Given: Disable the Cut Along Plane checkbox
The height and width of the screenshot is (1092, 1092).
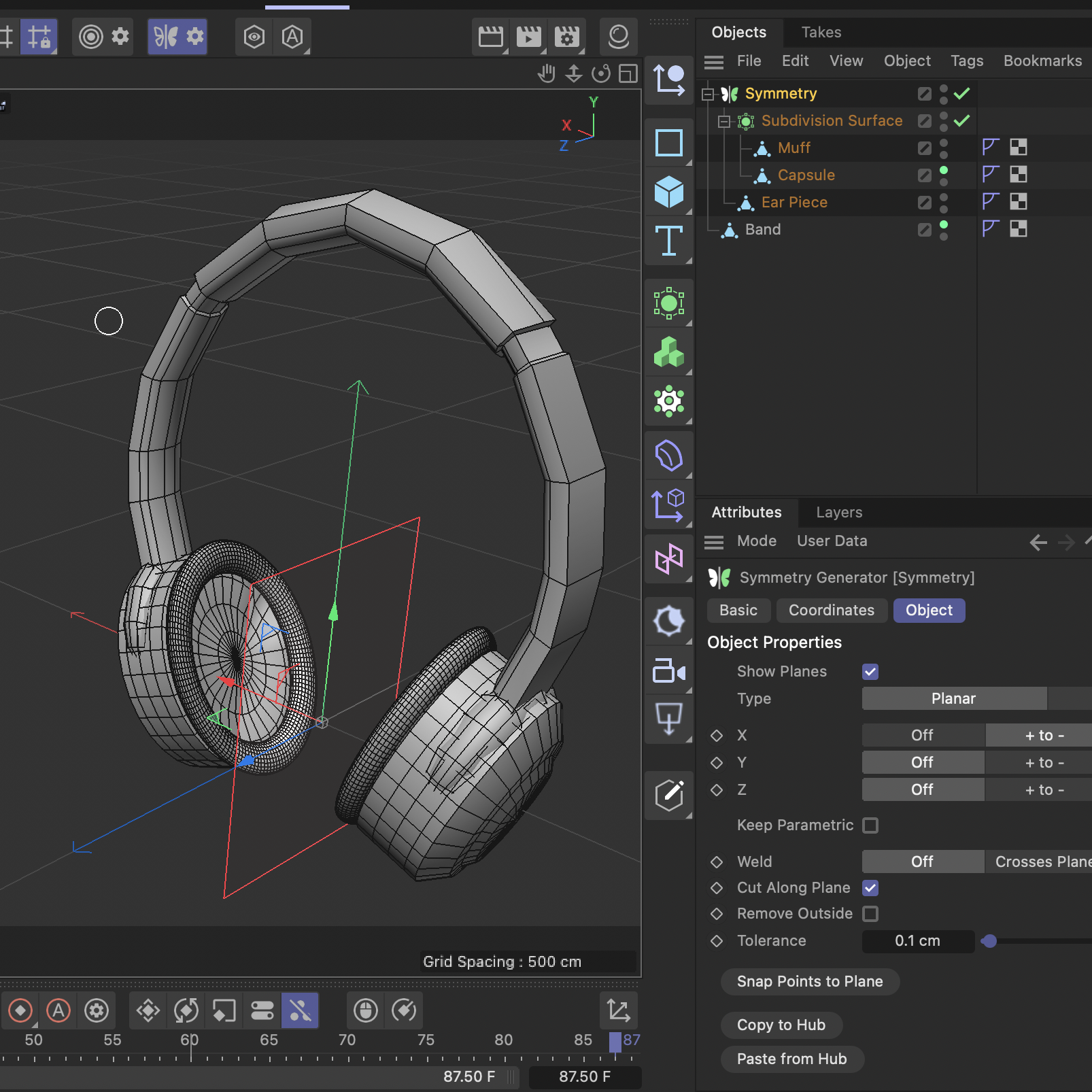Looking at the screenshot, I should (x=870, y=887).
